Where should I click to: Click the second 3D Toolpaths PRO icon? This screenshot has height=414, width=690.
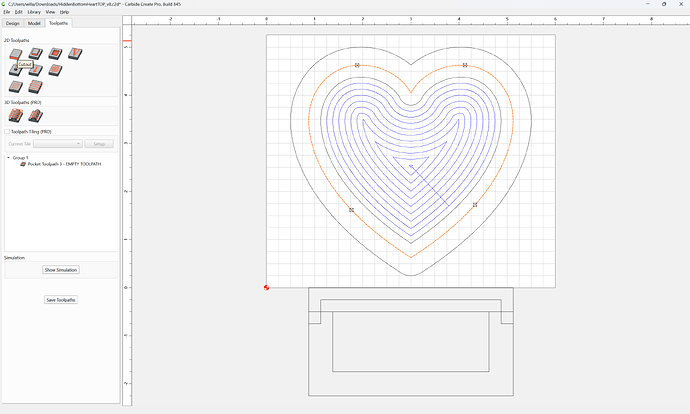[x=36, y=116]
